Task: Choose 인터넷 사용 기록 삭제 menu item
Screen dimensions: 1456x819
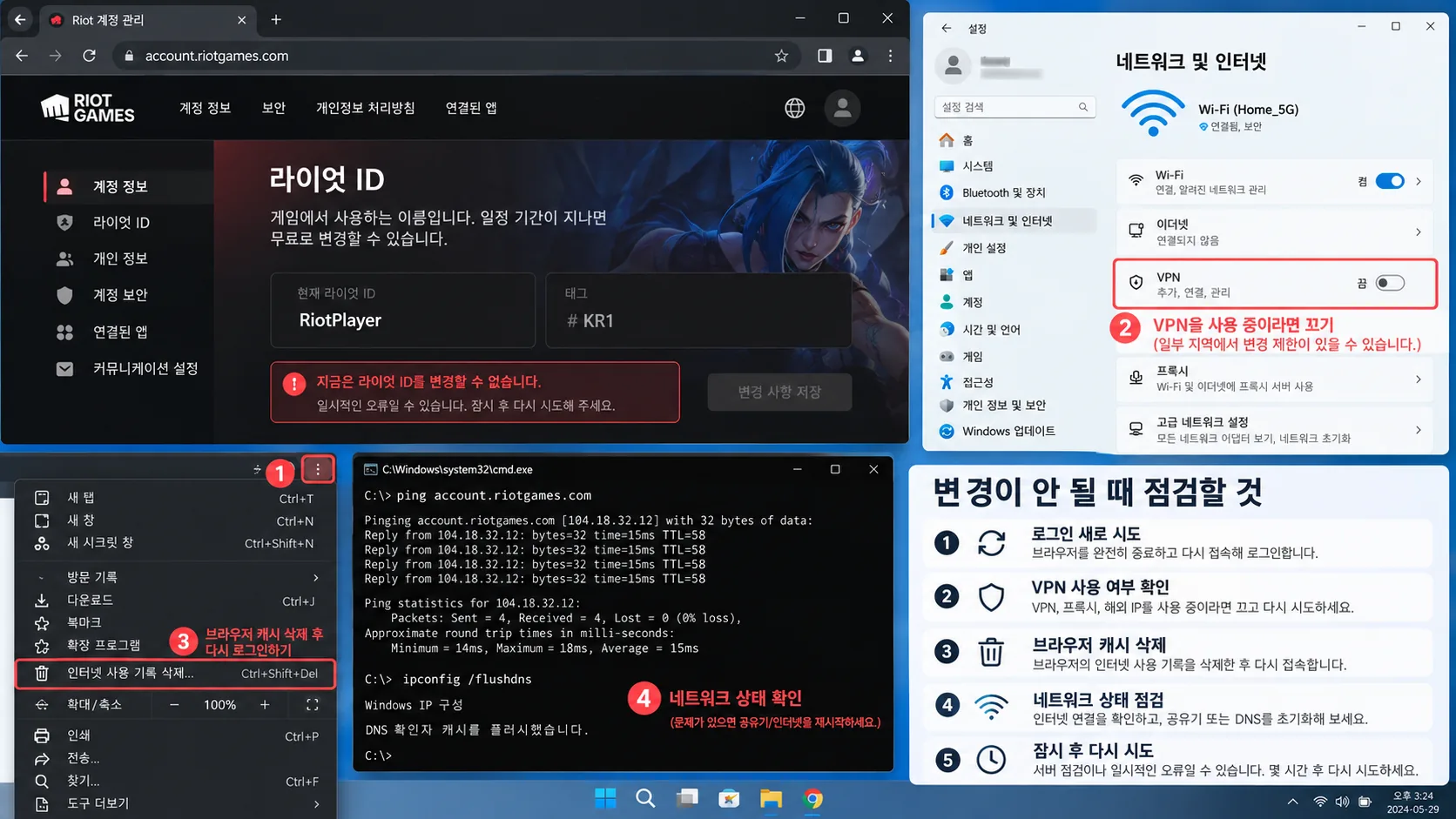Action: (176, 674)
